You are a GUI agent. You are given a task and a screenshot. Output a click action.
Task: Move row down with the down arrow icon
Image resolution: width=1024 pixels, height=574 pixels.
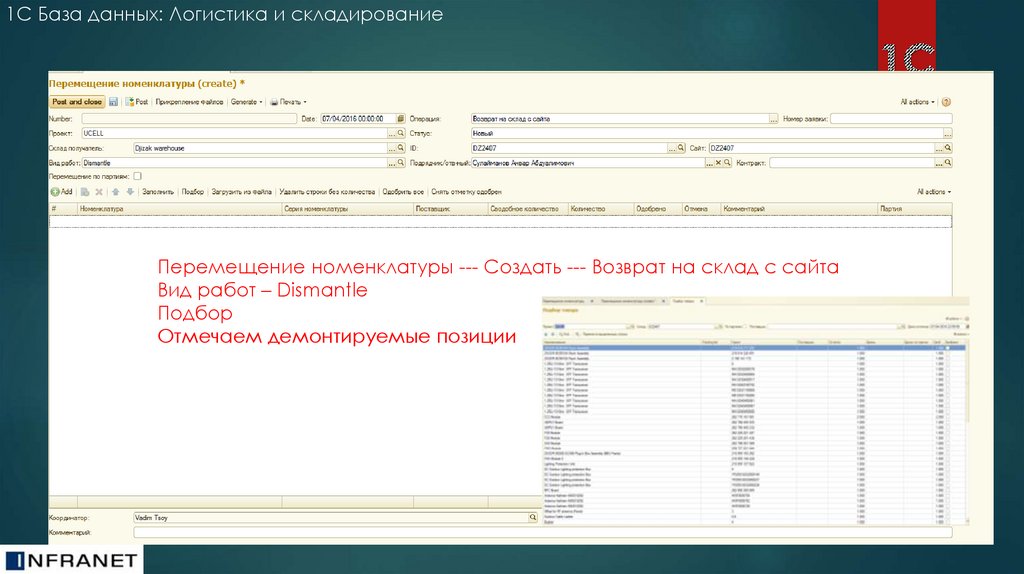pyautogui.click(x=130, y=192)
